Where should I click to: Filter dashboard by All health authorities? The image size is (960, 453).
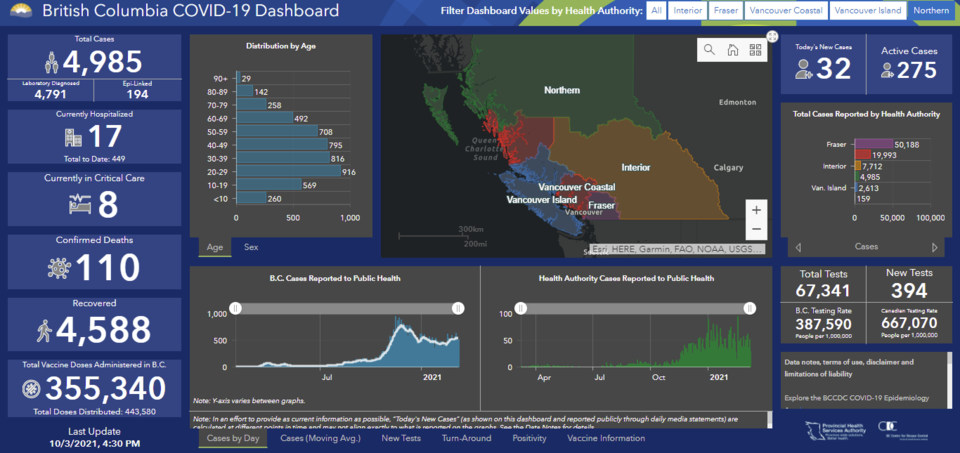[656, 10]
